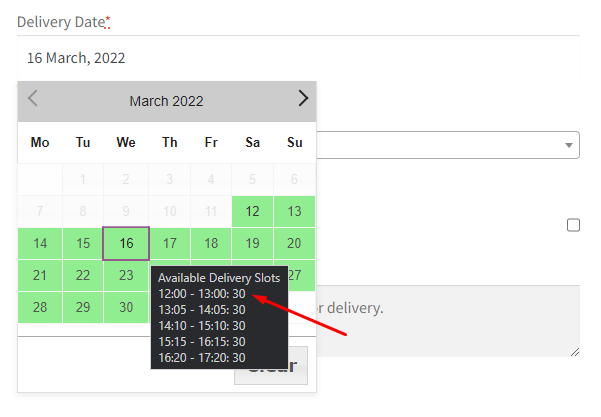Select Sunday March 20

(x=294, y=243)
